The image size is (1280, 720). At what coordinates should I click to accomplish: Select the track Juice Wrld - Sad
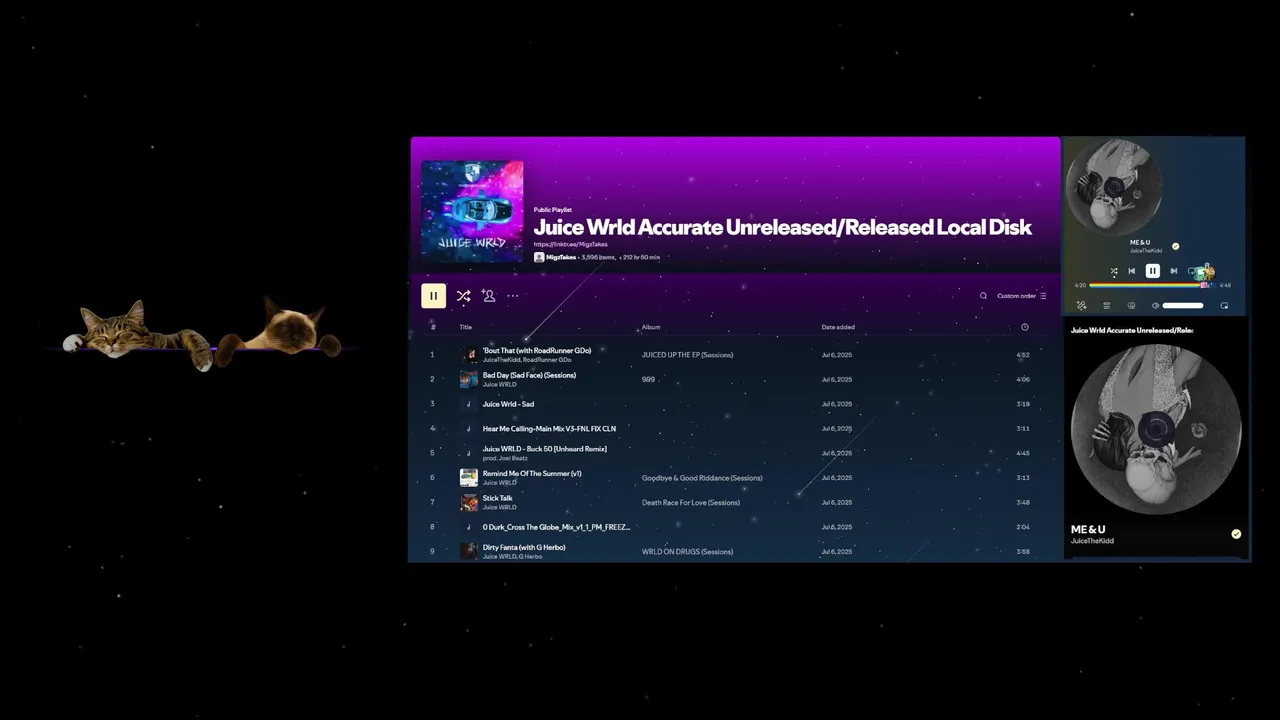(508, 404)
